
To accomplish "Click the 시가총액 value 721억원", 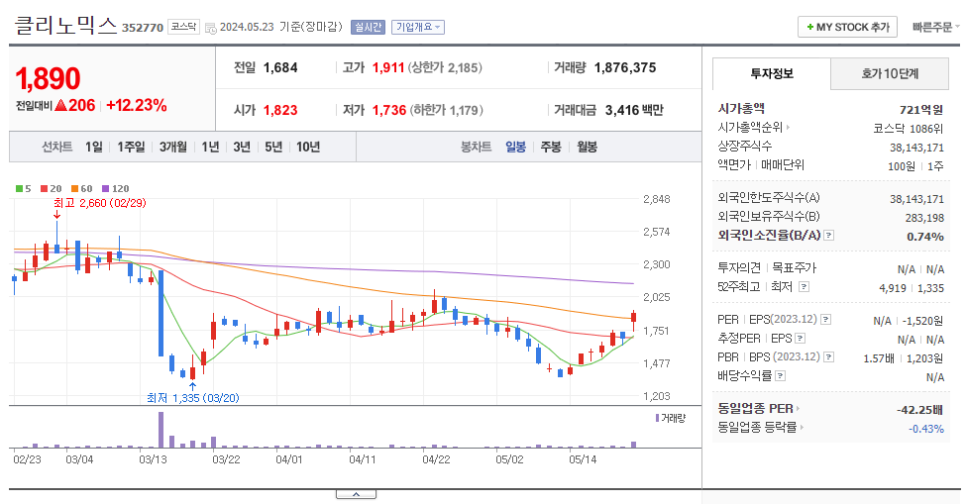I will (920, 110).
